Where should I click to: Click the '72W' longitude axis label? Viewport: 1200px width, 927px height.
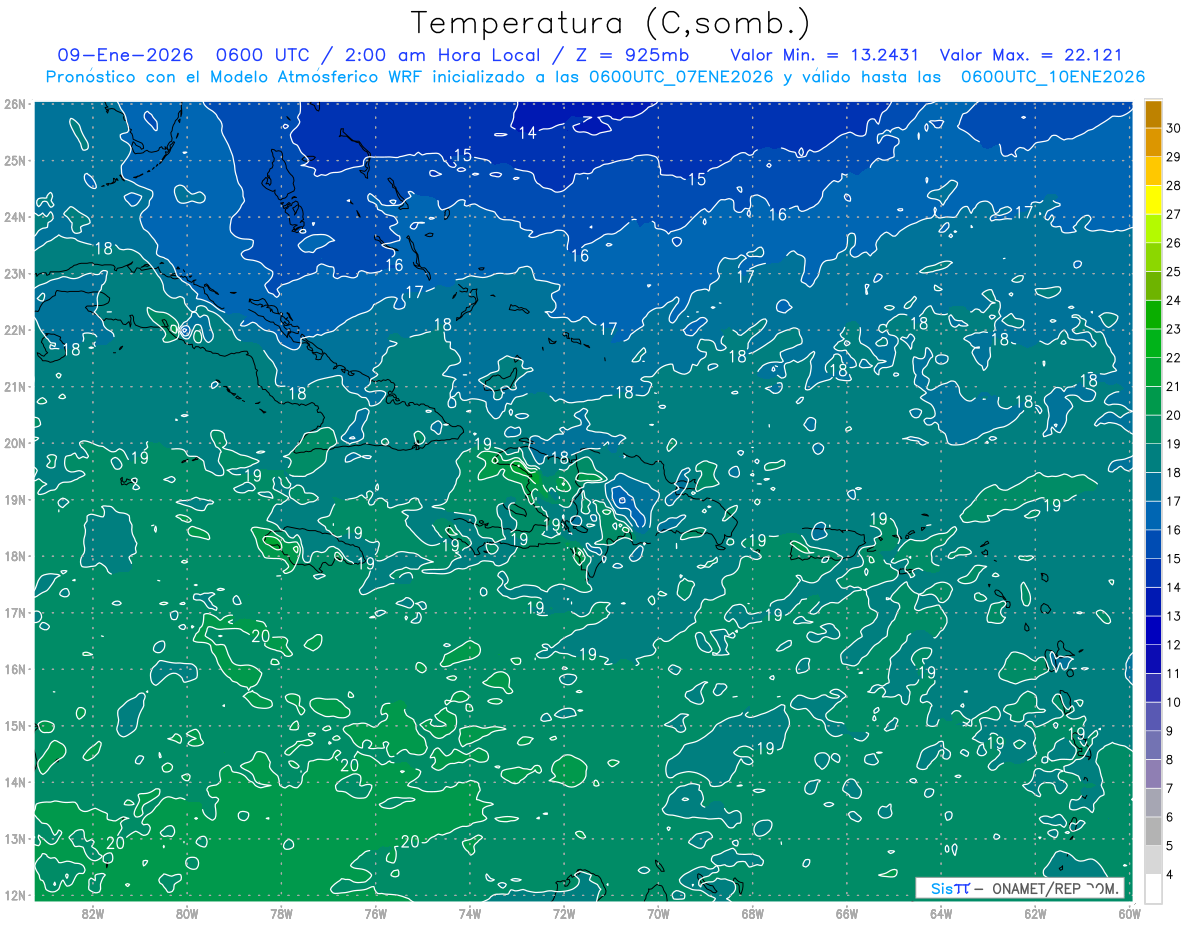click(x=564, y=913)
